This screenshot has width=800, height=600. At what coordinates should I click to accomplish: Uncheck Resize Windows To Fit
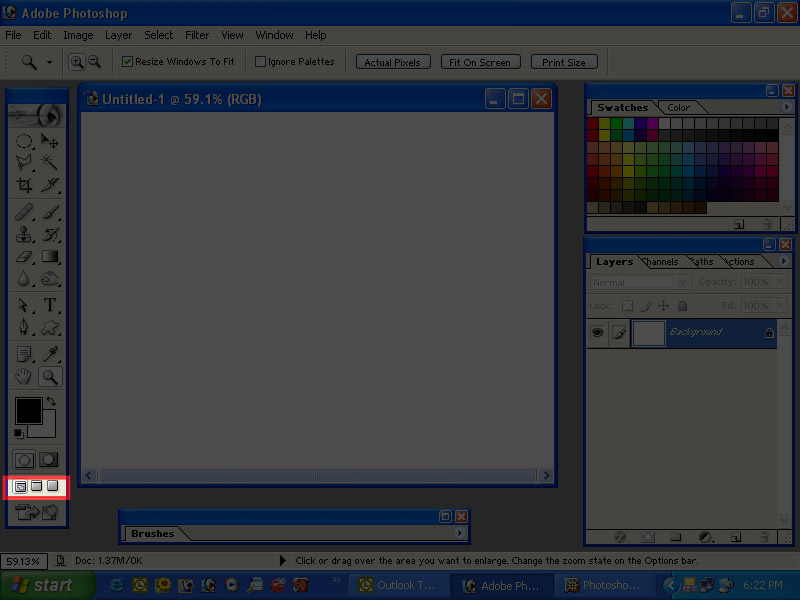pyautogui.click(x=128, y=62)
